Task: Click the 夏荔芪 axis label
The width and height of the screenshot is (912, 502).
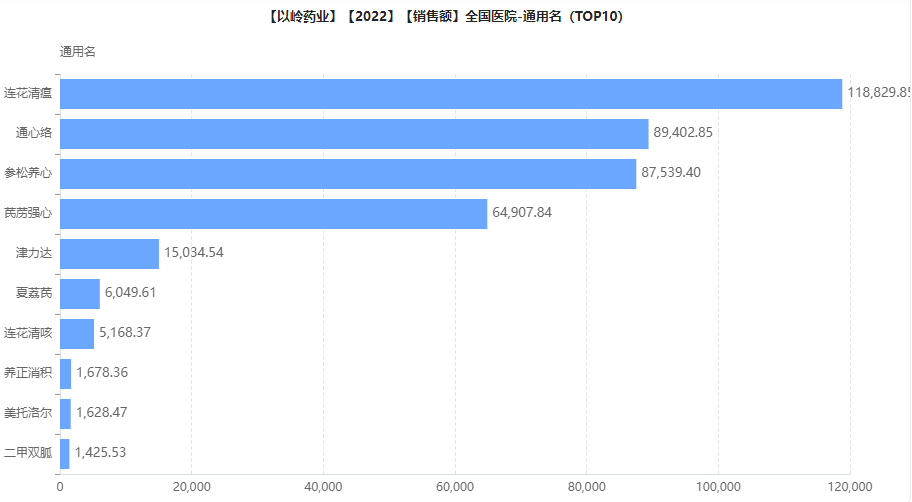Action: point(34,293)
